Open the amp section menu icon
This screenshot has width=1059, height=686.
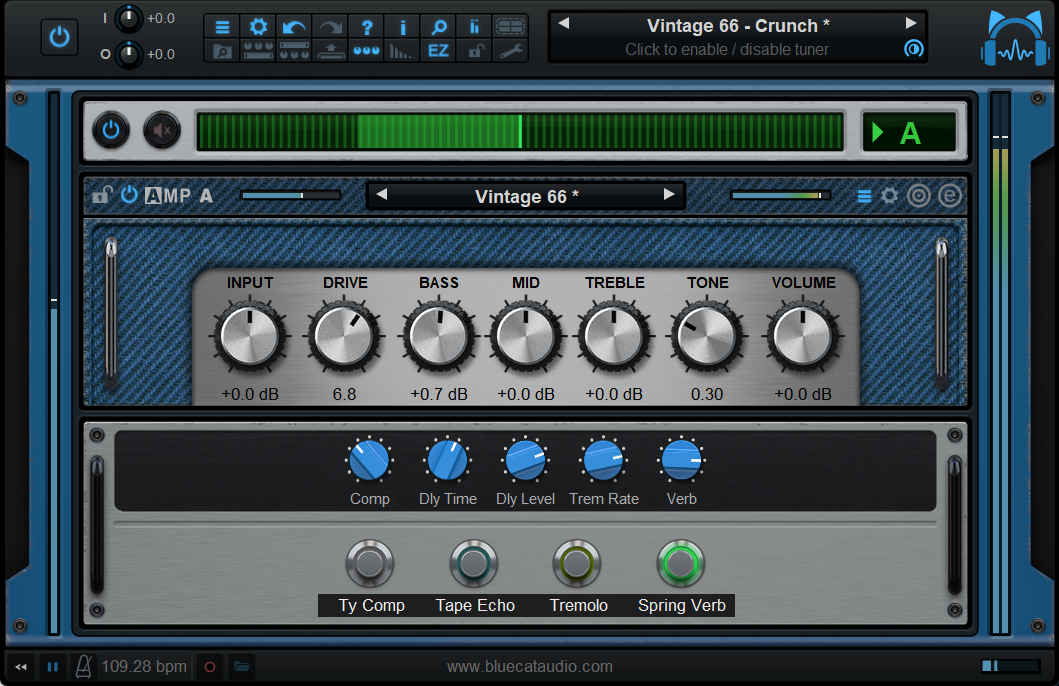[864, 196]
